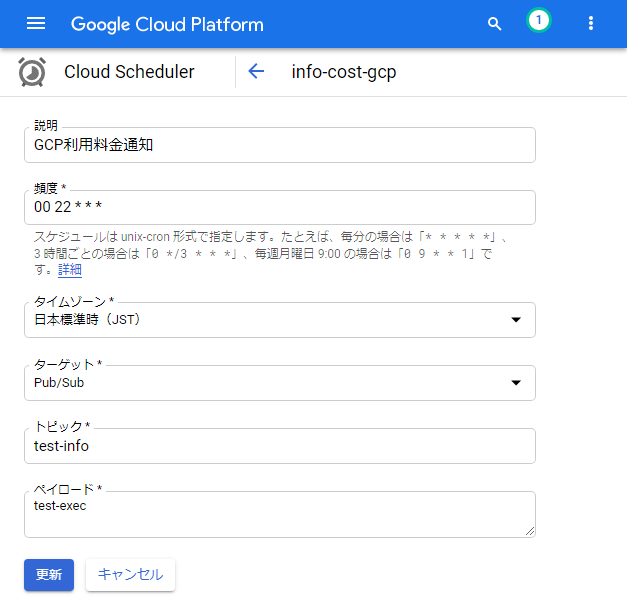Focus the ペイロード payload textarea
This screenshot has height=615, width=627.
(x=280, y=515)
